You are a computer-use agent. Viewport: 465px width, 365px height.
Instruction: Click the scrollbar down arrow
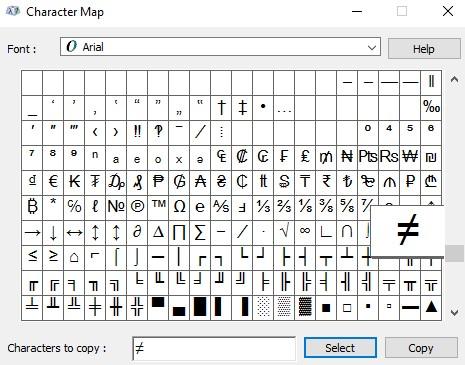(x=454, y=312)
